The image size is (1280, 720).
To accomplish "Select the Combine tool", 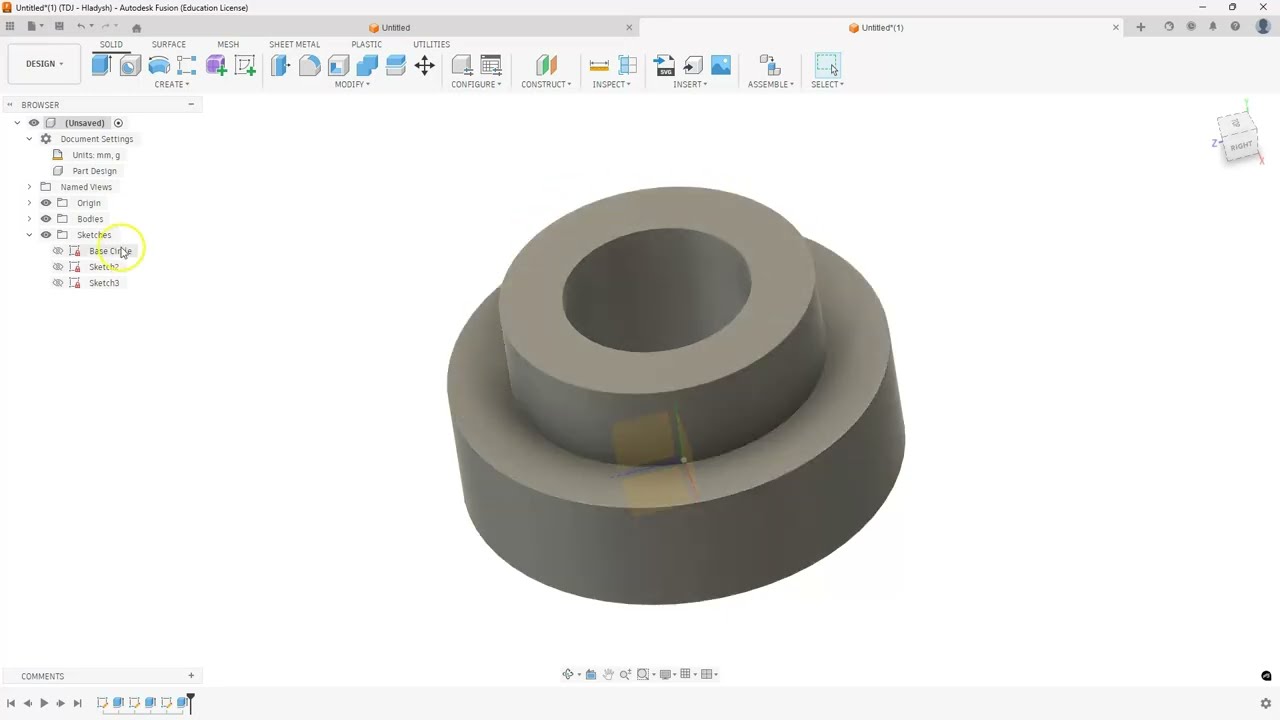I will 367,66.
